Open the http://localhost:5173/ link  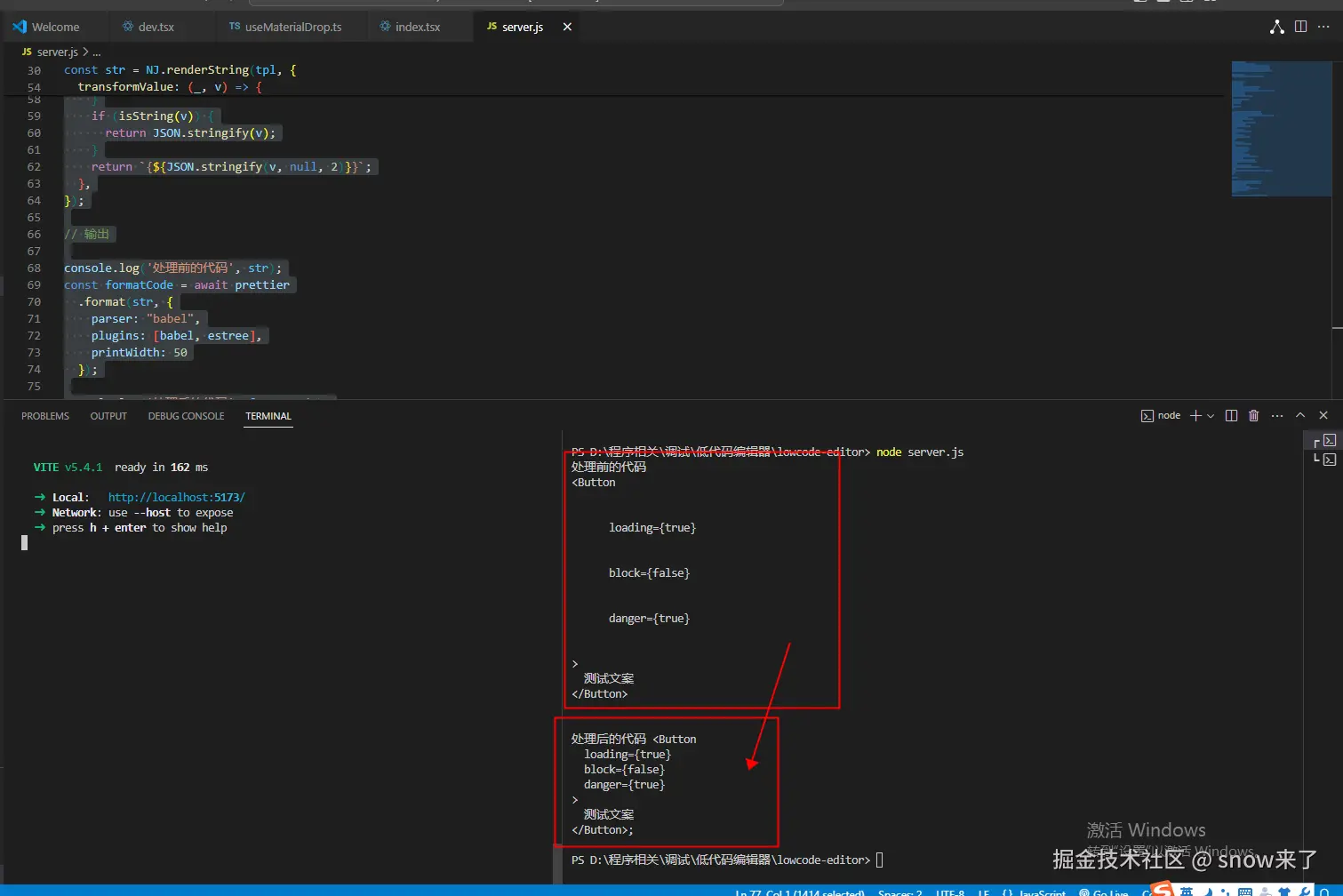click(176, 498)
